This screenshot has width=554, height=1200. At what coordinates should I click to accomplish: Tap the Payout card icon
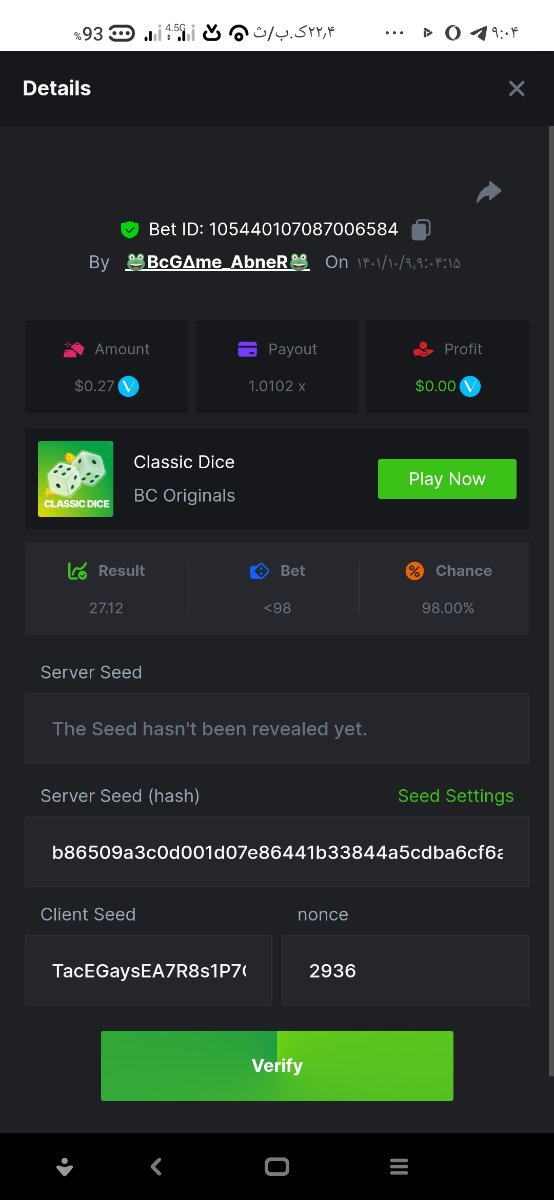pos(248,349)
